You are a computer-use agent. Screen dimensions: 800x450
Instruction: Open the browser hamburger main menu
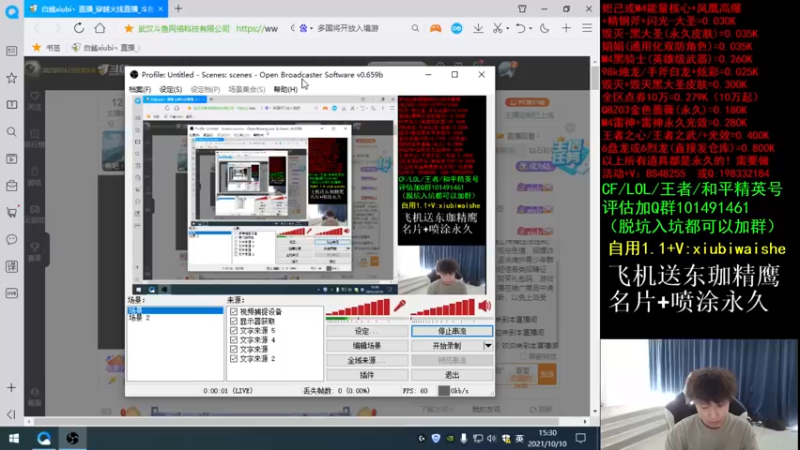pos(587,29)
